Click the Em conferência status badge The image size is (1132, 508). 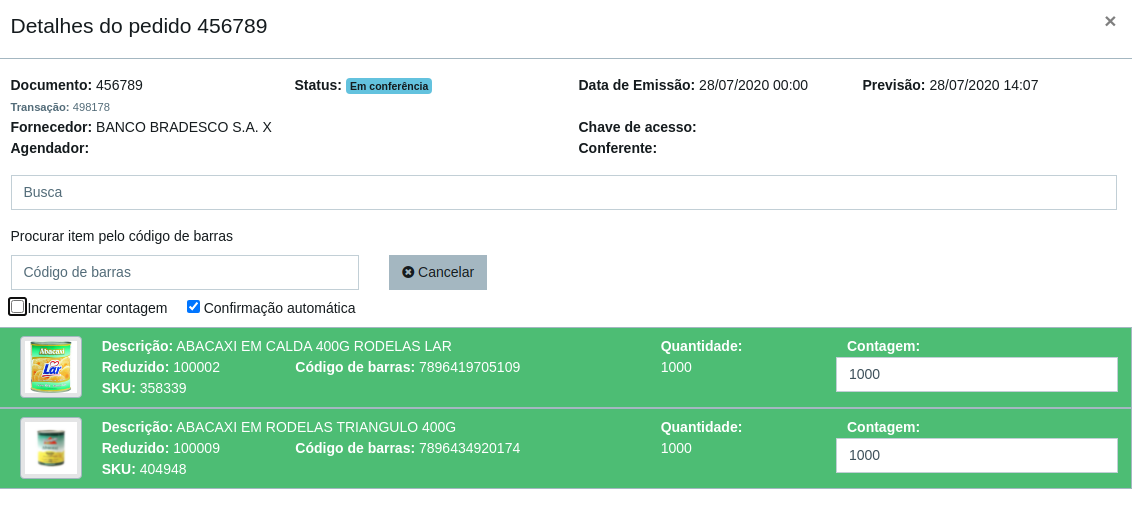coord(388,86)
